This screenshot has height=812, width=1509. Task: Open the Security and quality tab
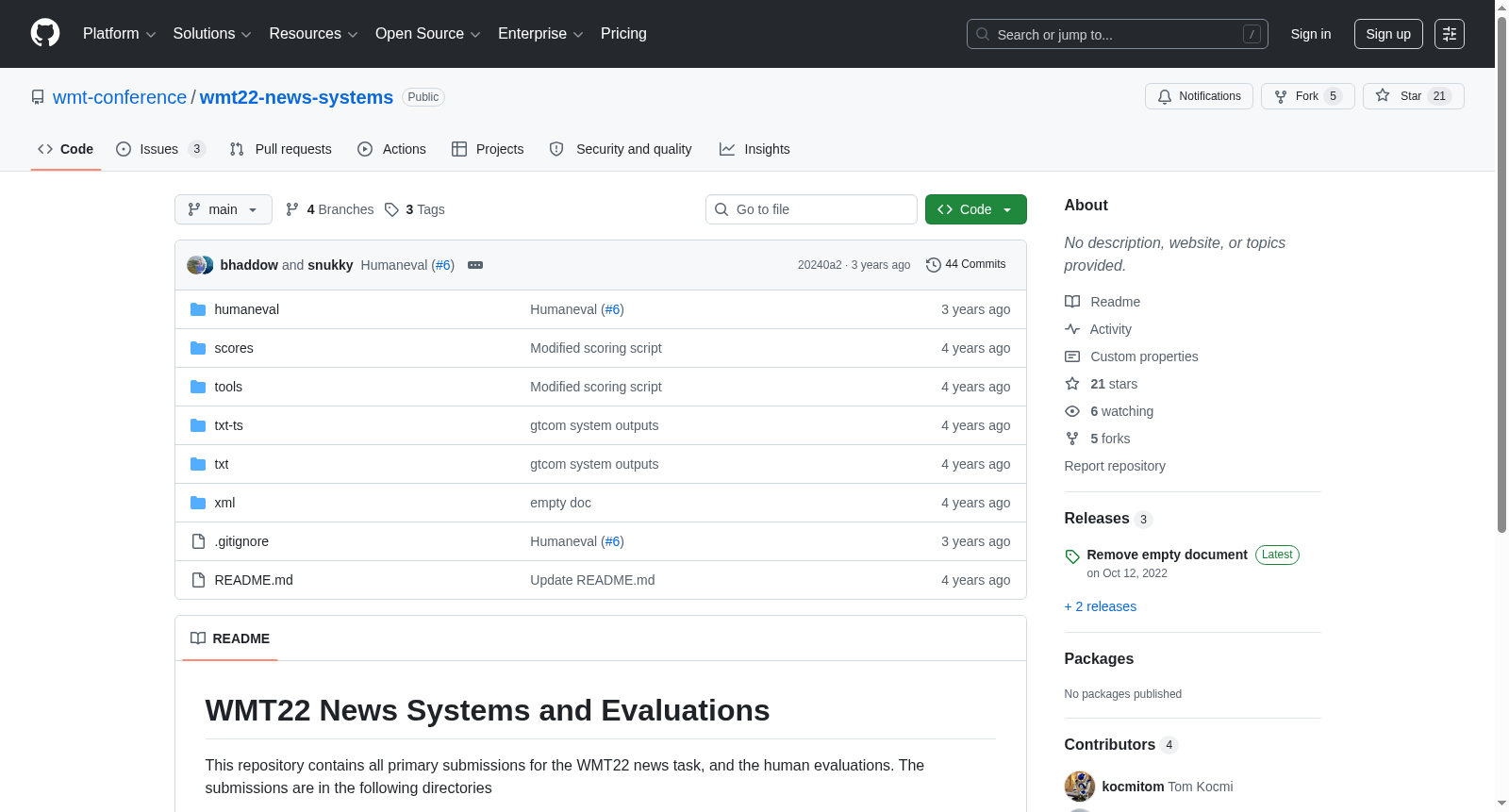pyautogui.click(x=621, y=149)
